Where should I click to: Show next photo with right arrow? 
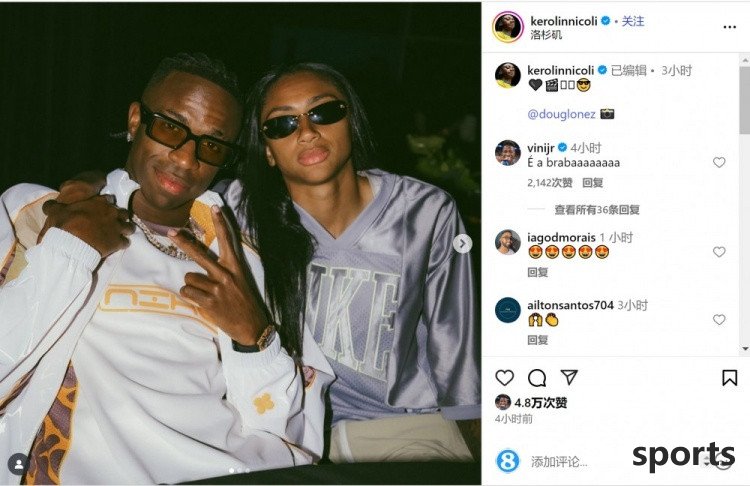pos(463,243)
